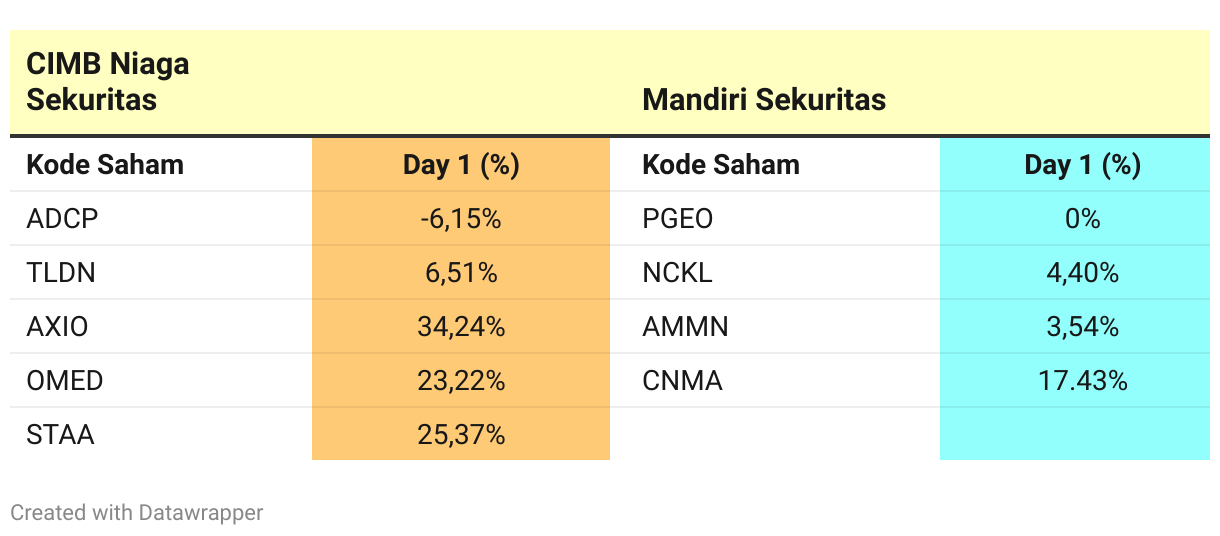
Task: Select the PGEO stock code cell
Action: [678, 219]
